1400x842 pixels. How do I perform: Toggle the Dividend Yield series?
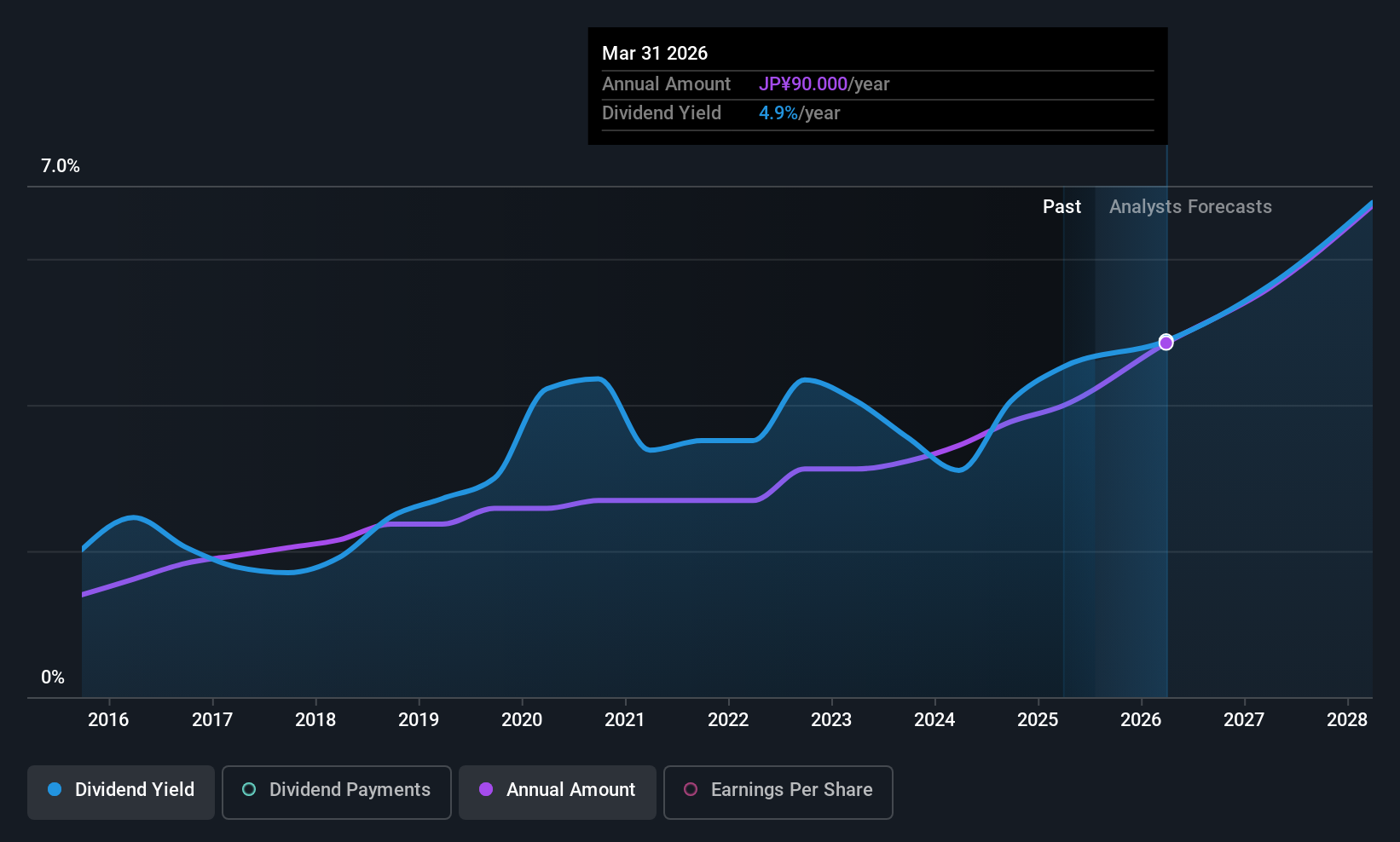(121, 793)
